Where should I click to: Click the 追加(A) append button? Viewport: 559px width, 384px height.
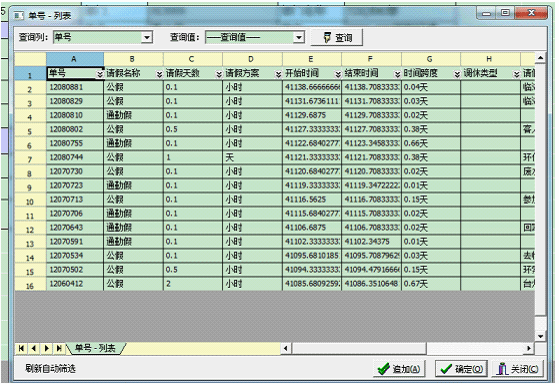click(x=399, y=369)
